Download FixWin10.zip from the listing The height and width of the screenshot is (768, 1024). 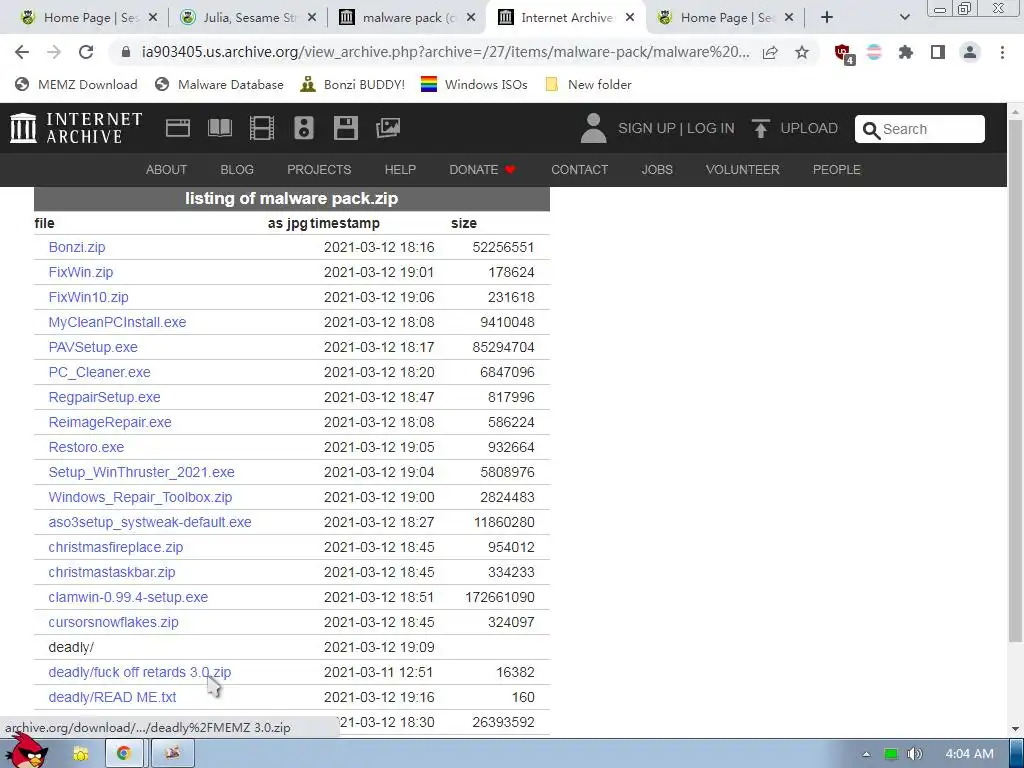click(x=88, y=297)
